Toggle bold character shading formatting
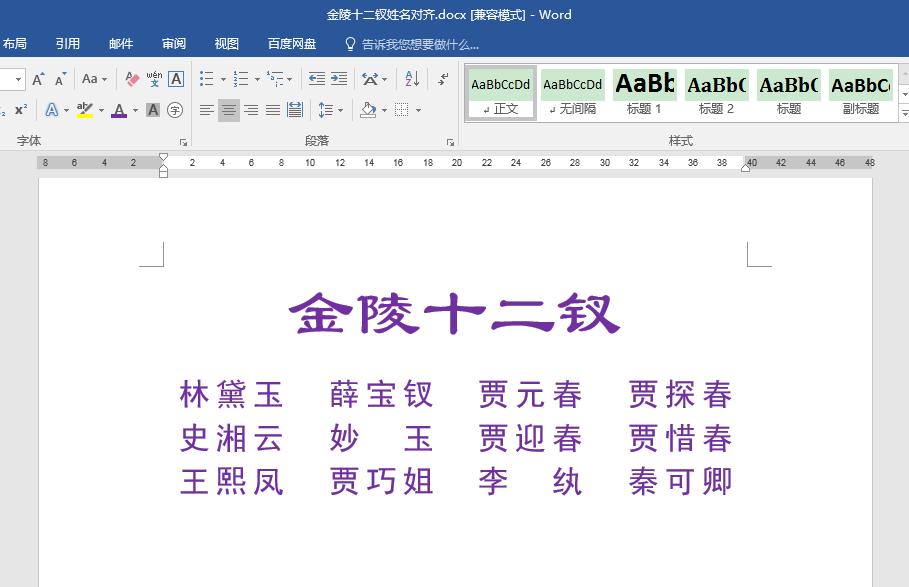909x587 pixels. point(153,110)
